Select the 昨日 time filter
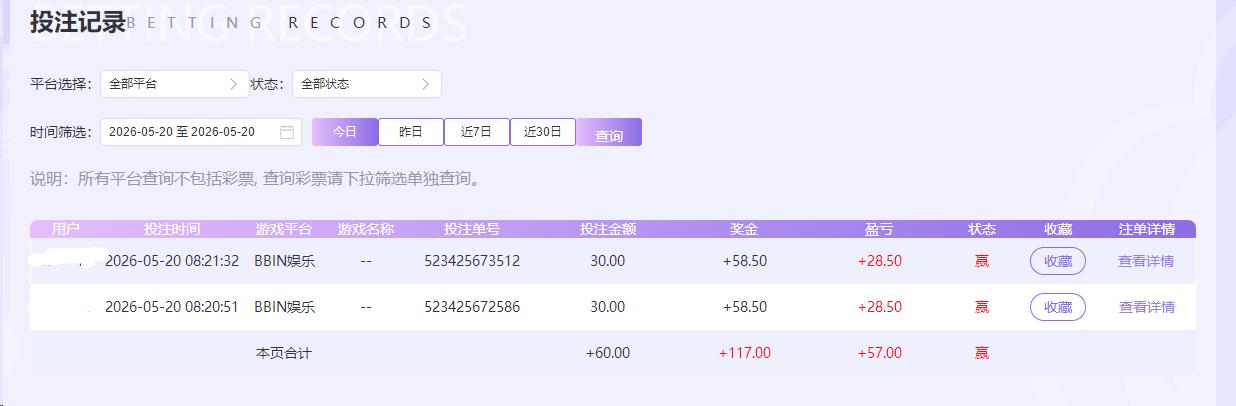Image resolution: width=1236 pixels, height=406 pixels. tap(411, 132)
